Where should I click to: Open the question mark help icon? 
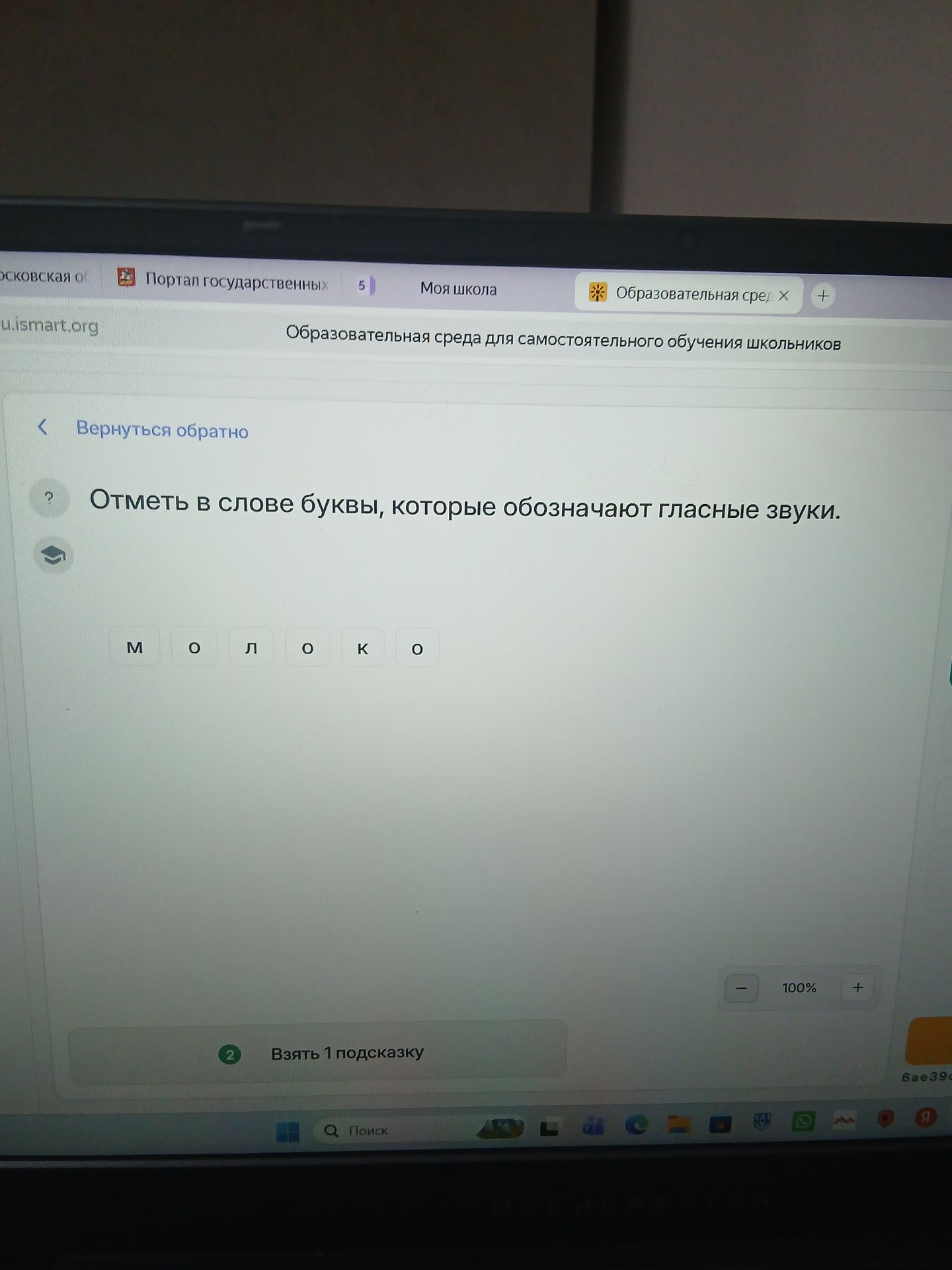(x=49, y=498)
